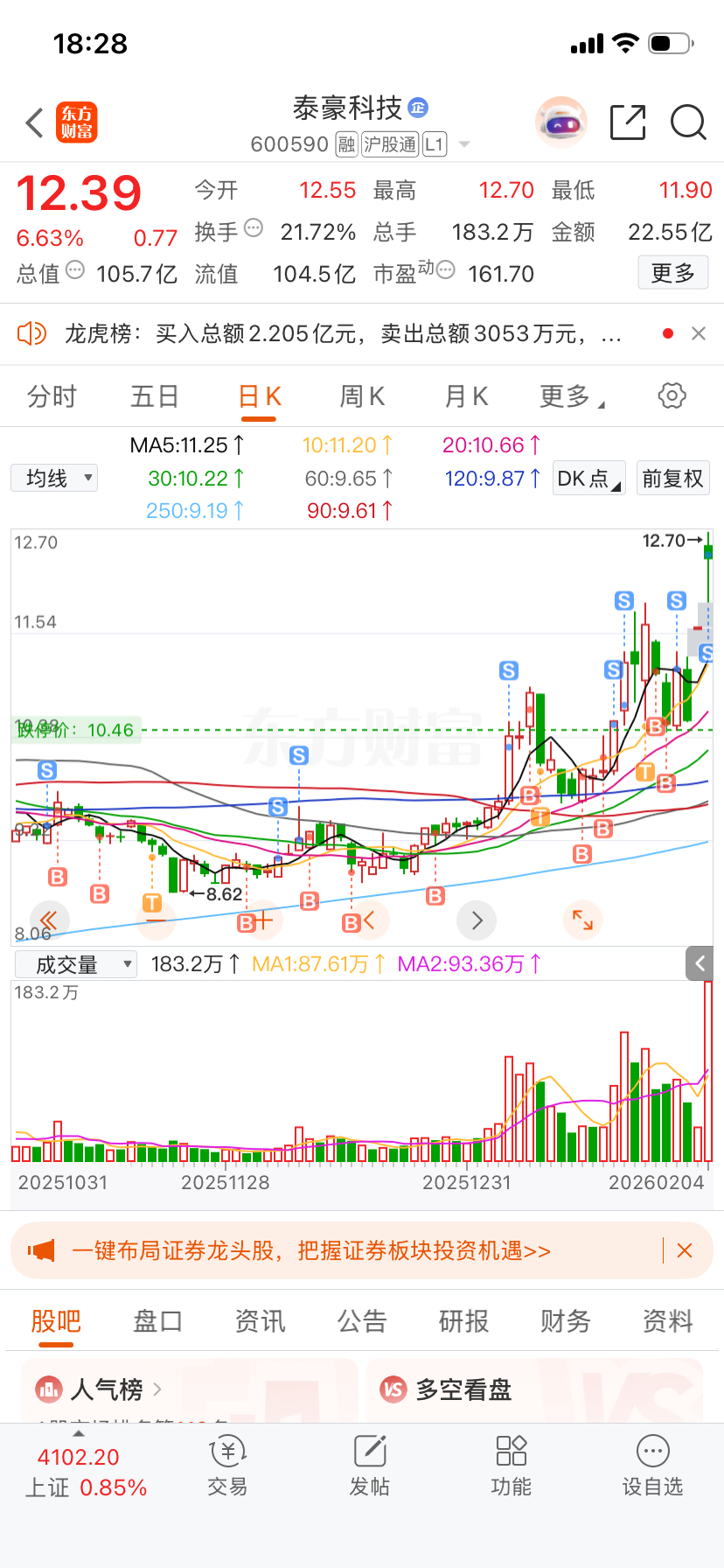Tap the 跌停价: 10.46 line label
The width and height of the screenshot is (724, 1568).
click(x=76, y=730)
